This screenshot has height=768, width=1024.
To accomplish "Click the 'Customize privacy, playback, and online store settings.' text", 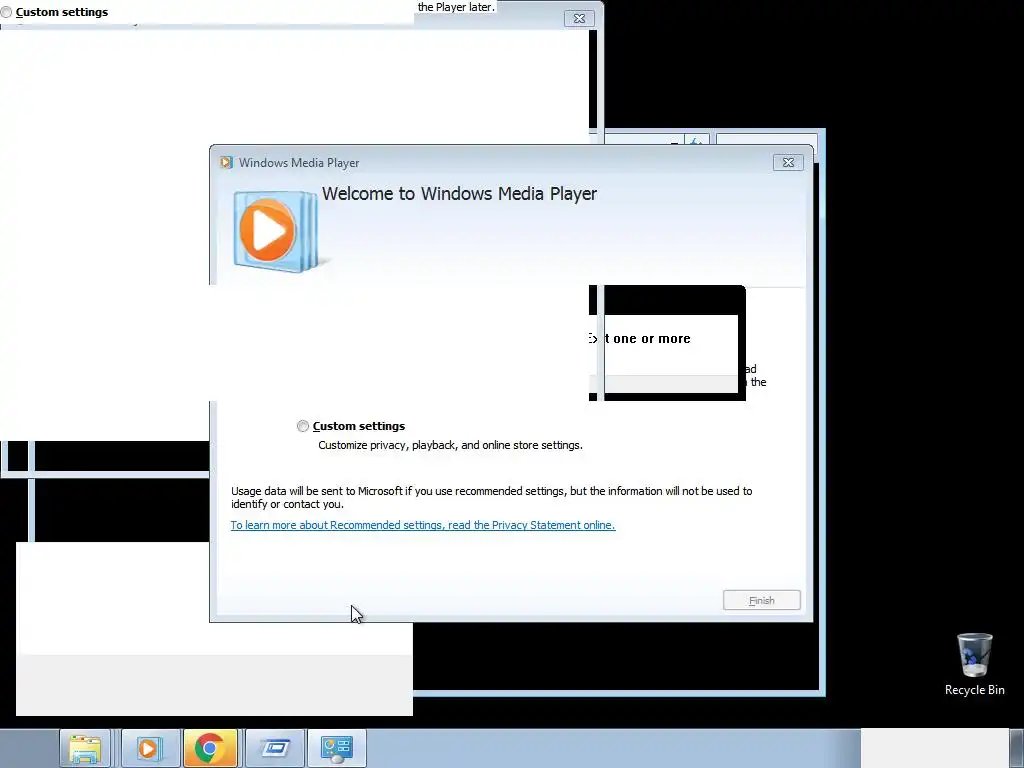I will click(x=450, y=445).
